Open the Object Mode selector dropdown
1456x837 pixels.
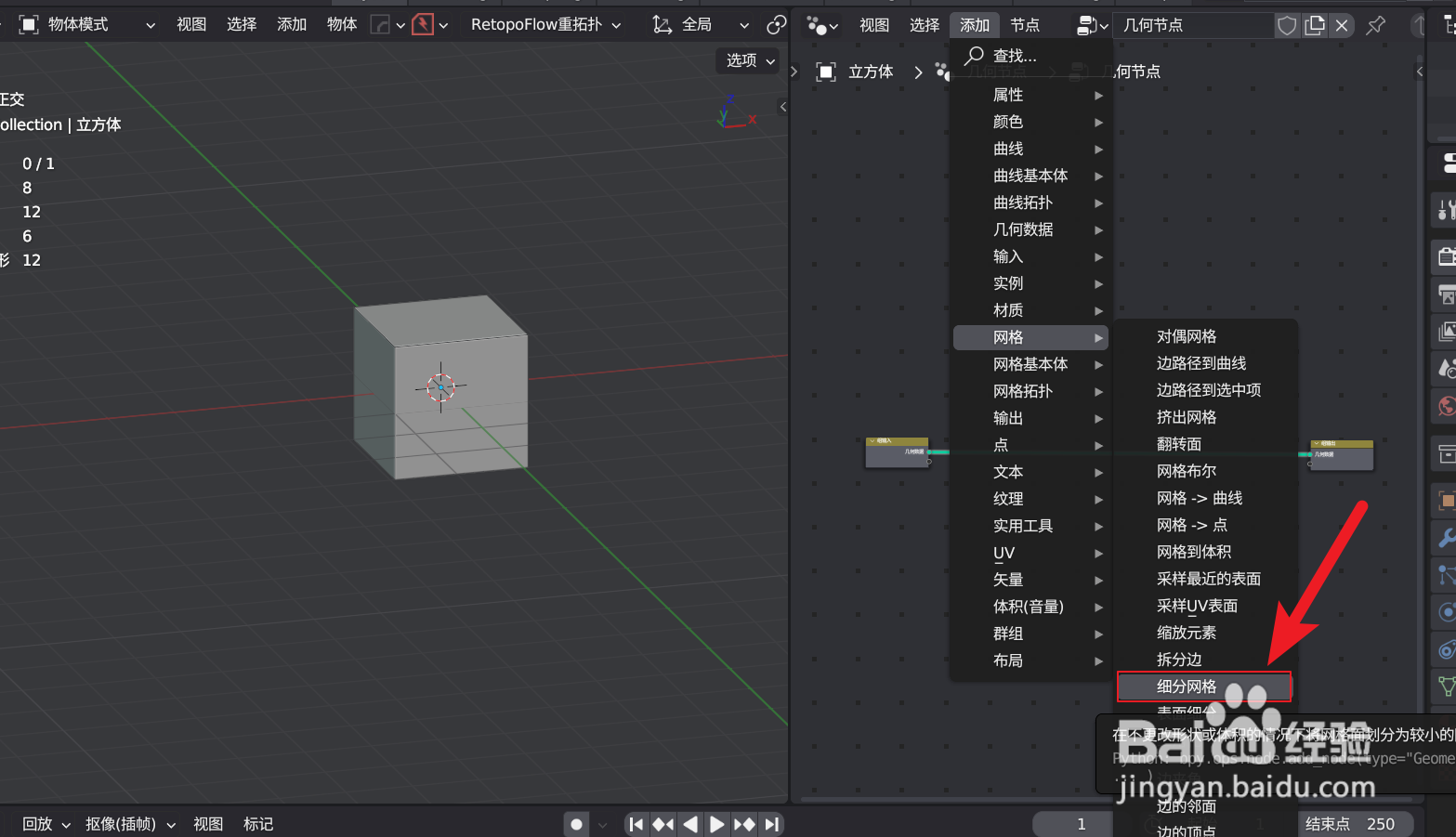[x=86, y=24]
